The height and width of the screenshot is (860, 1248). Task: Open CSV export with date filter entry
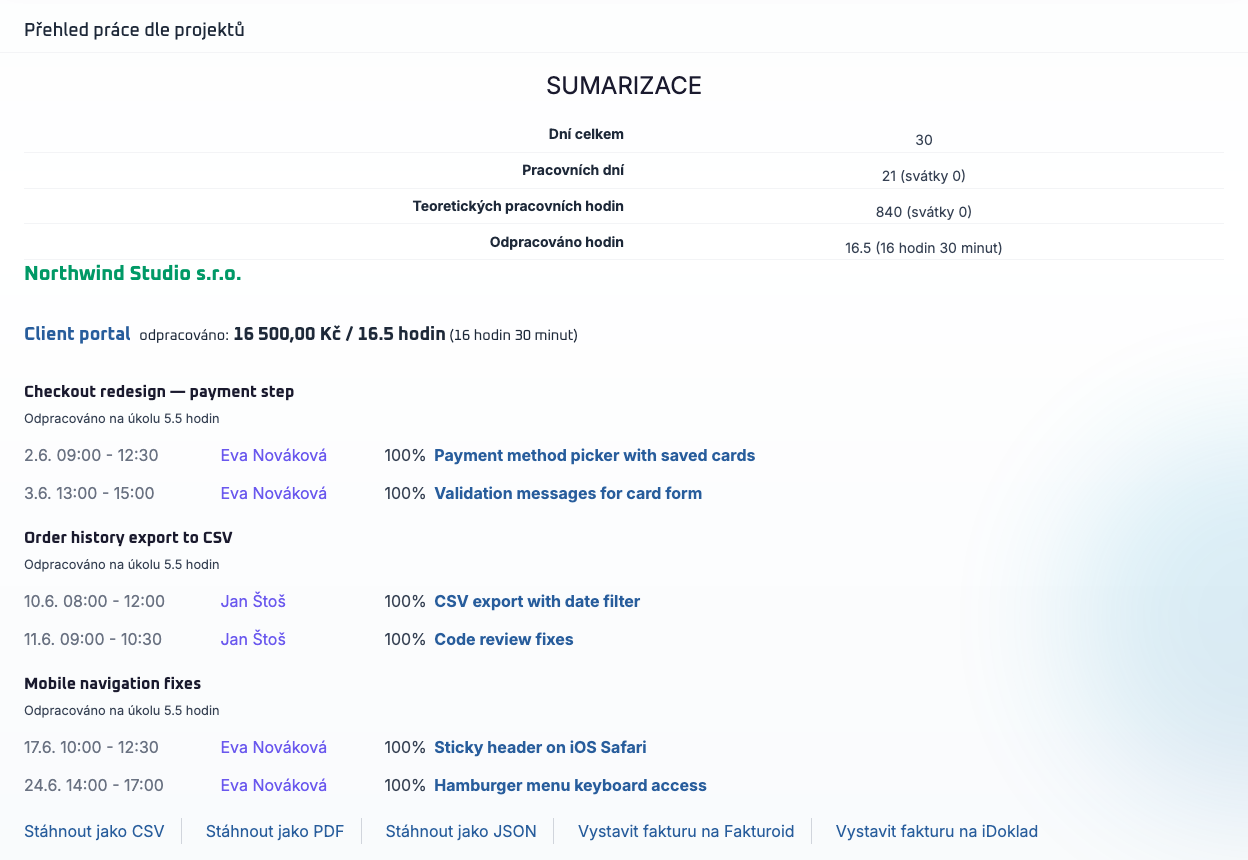pos(537,602)
